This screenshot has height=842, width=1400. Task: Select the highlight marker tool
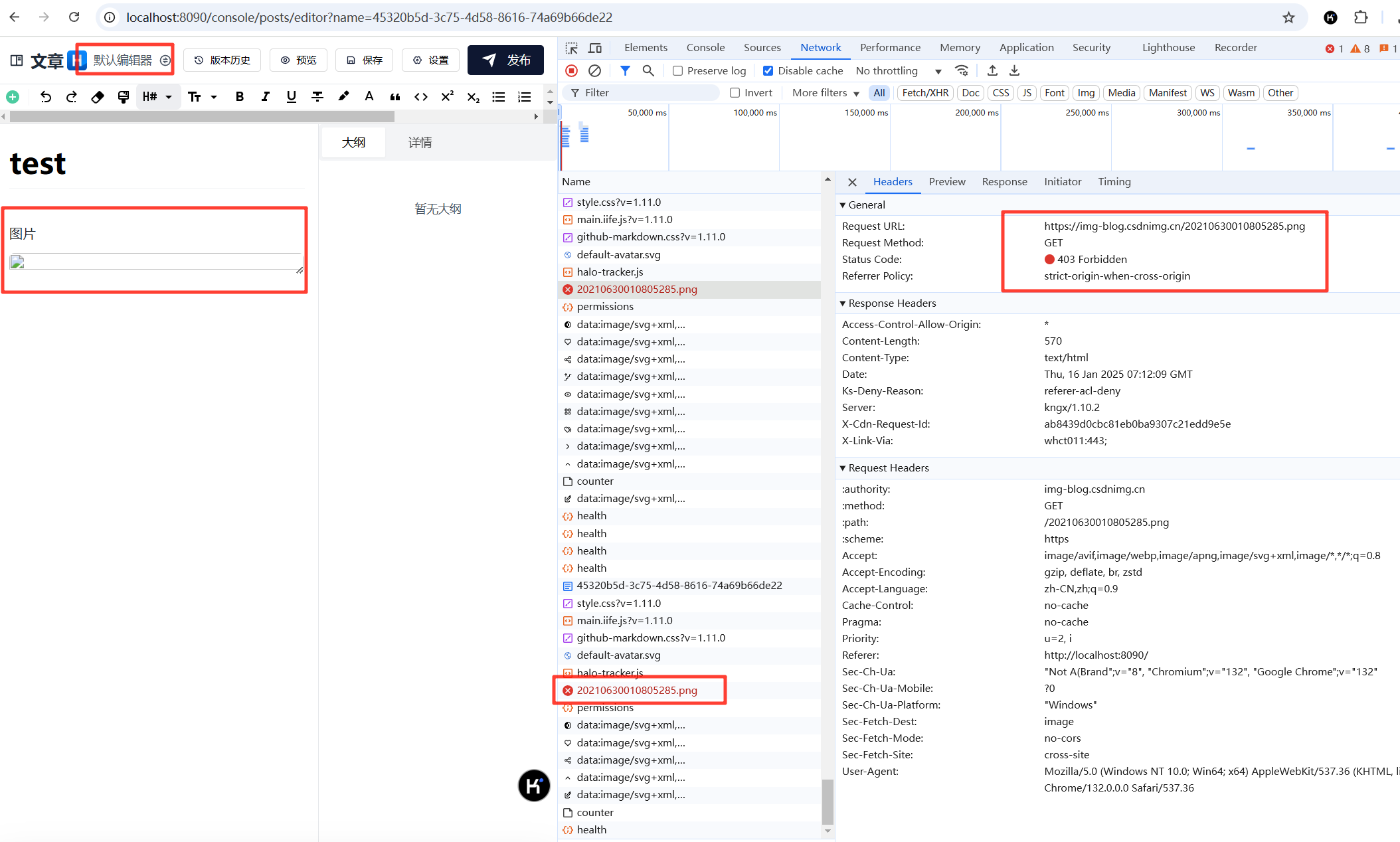(343, 97)
